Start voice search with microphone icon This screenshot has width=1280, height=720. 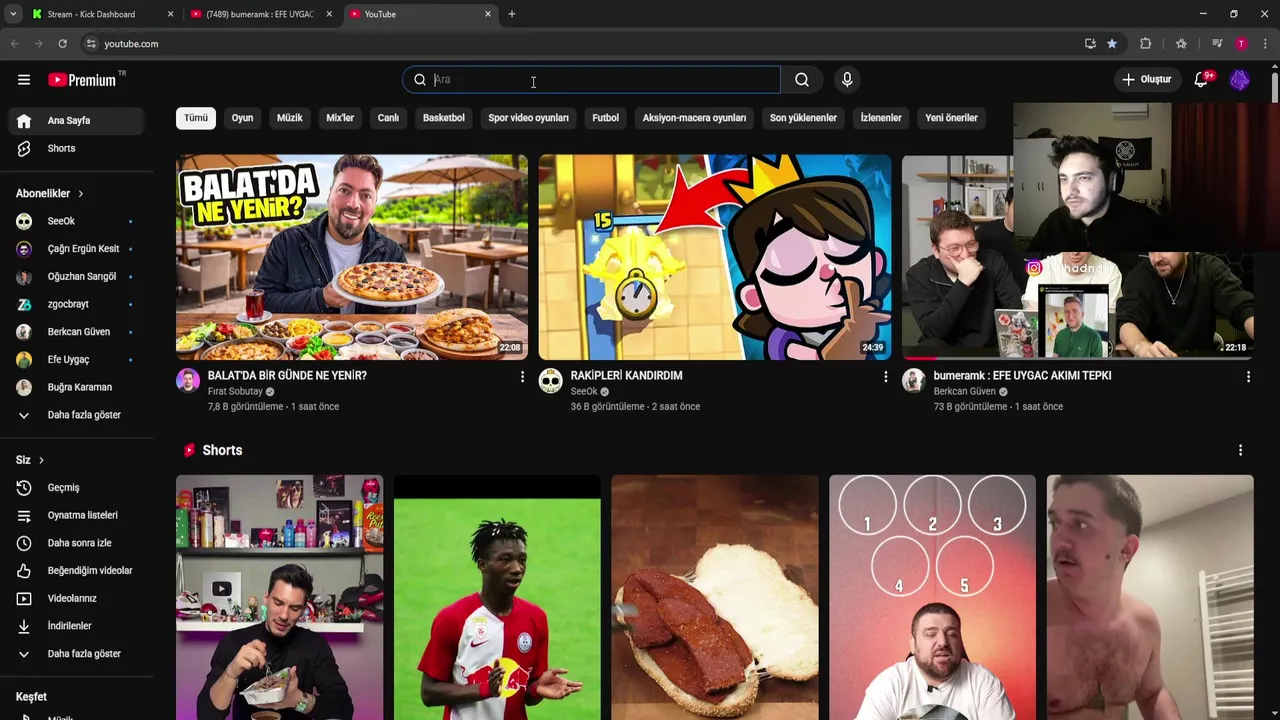point(847,80)
